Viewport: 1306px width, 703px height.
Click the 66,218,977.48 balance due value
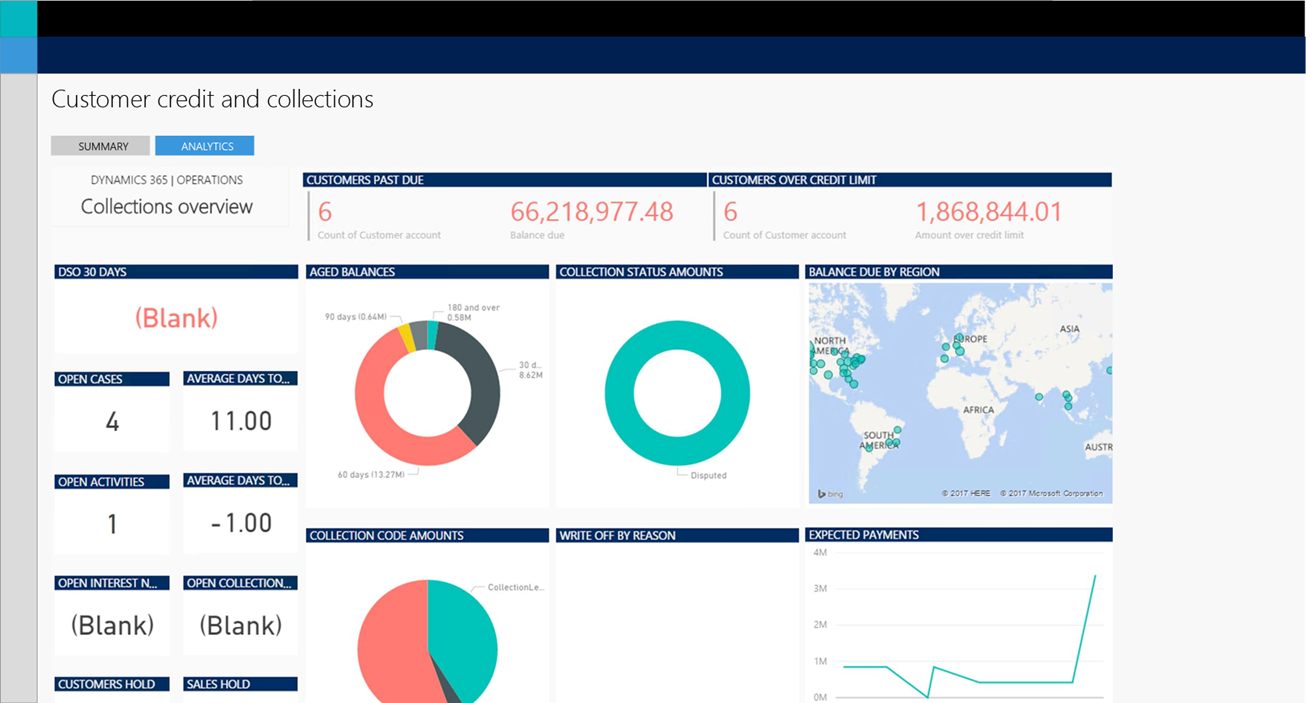[592, 212]
